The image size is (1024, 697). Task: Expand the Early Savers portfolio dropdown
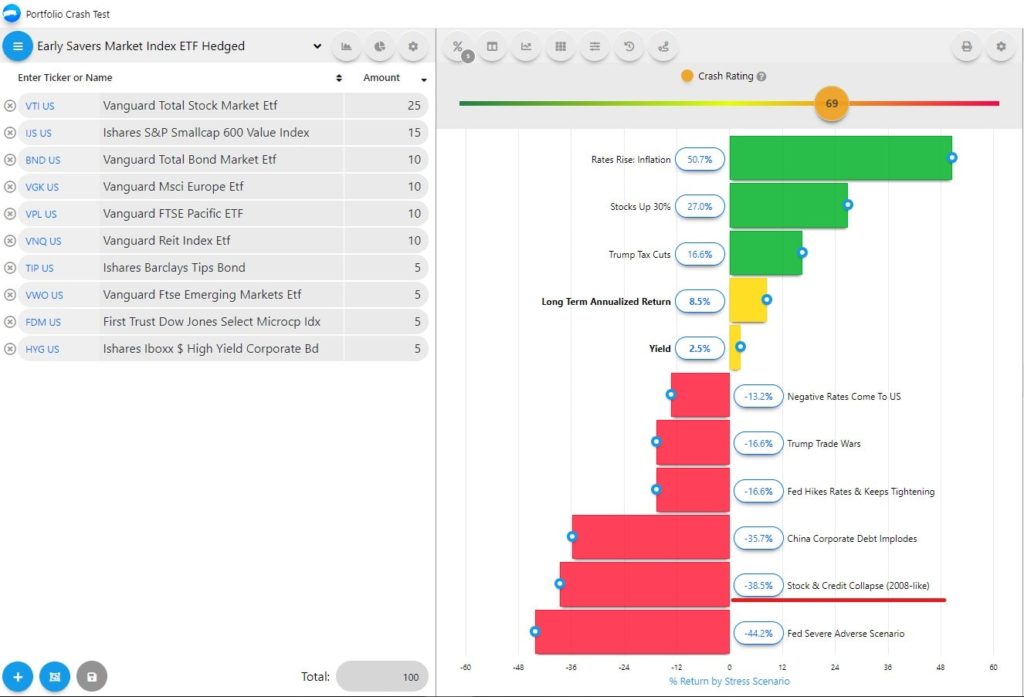317,46
